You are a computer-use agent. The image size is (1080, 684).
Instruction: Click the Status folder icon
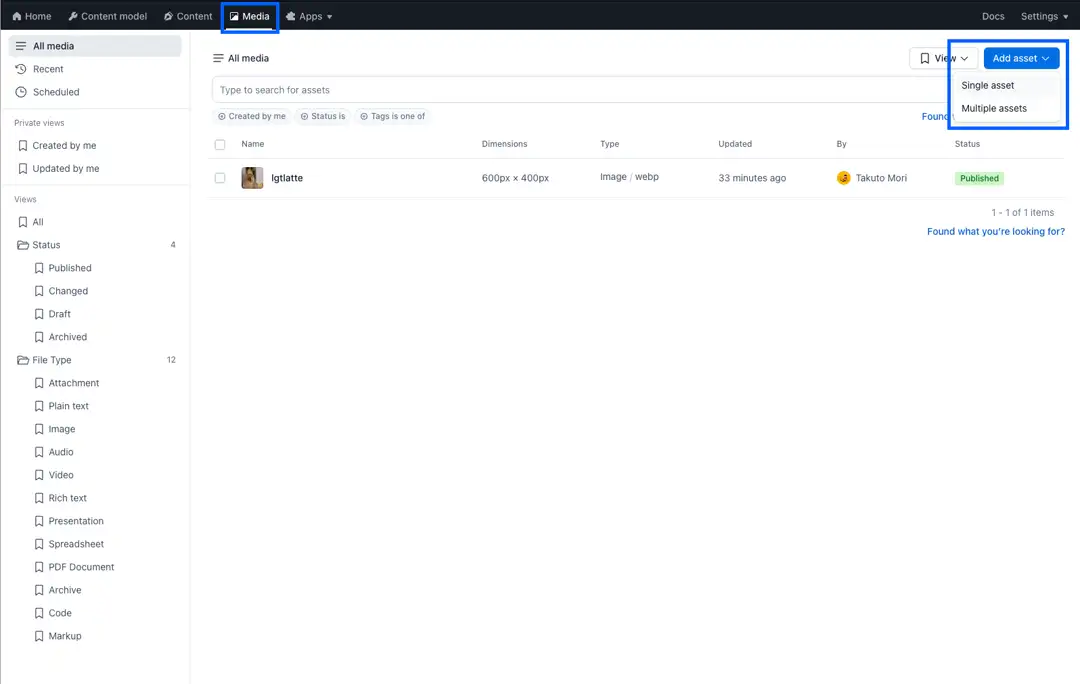click(x=23, y=245)
